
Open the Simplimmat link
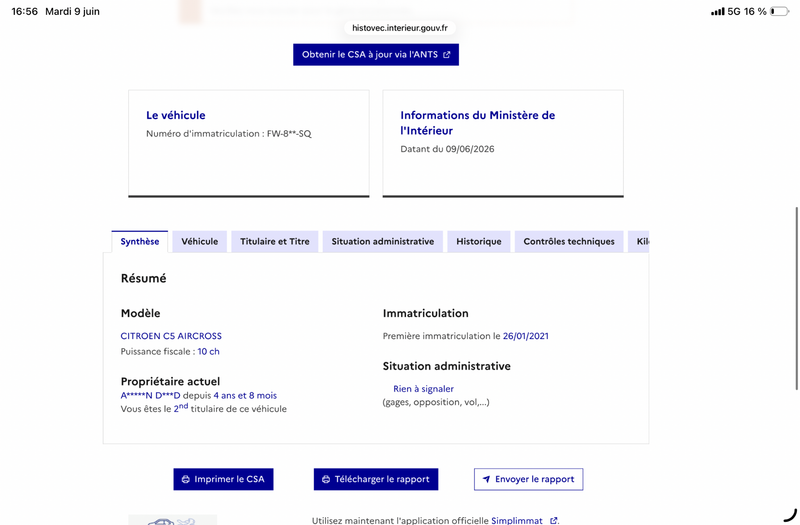[x=517, y=520]
